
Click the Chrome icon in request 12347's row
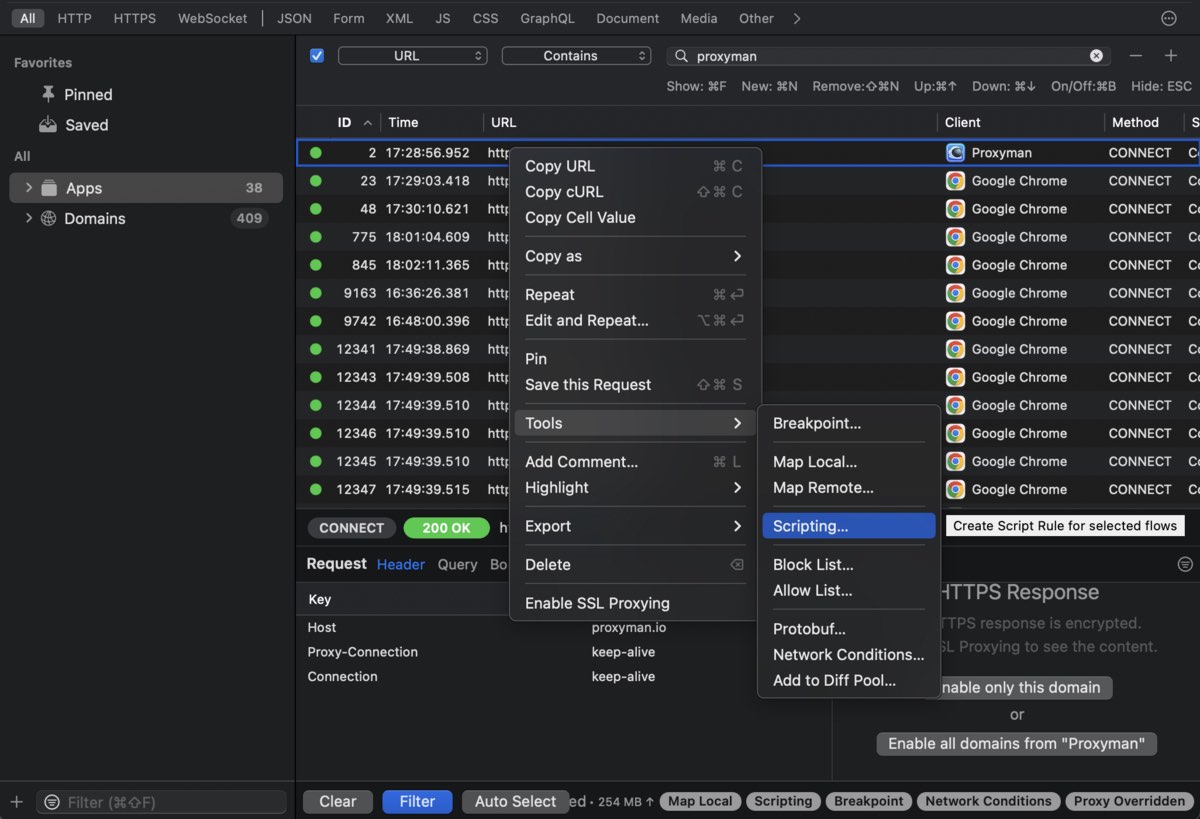click(x=955, y=489)
